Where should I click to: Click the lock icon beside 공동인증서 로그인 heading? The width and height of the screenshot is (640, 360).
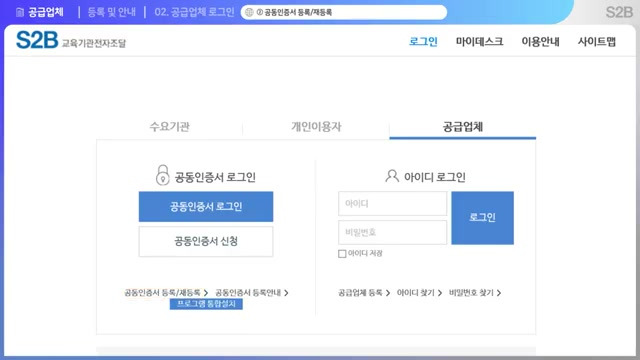(162, 175)
